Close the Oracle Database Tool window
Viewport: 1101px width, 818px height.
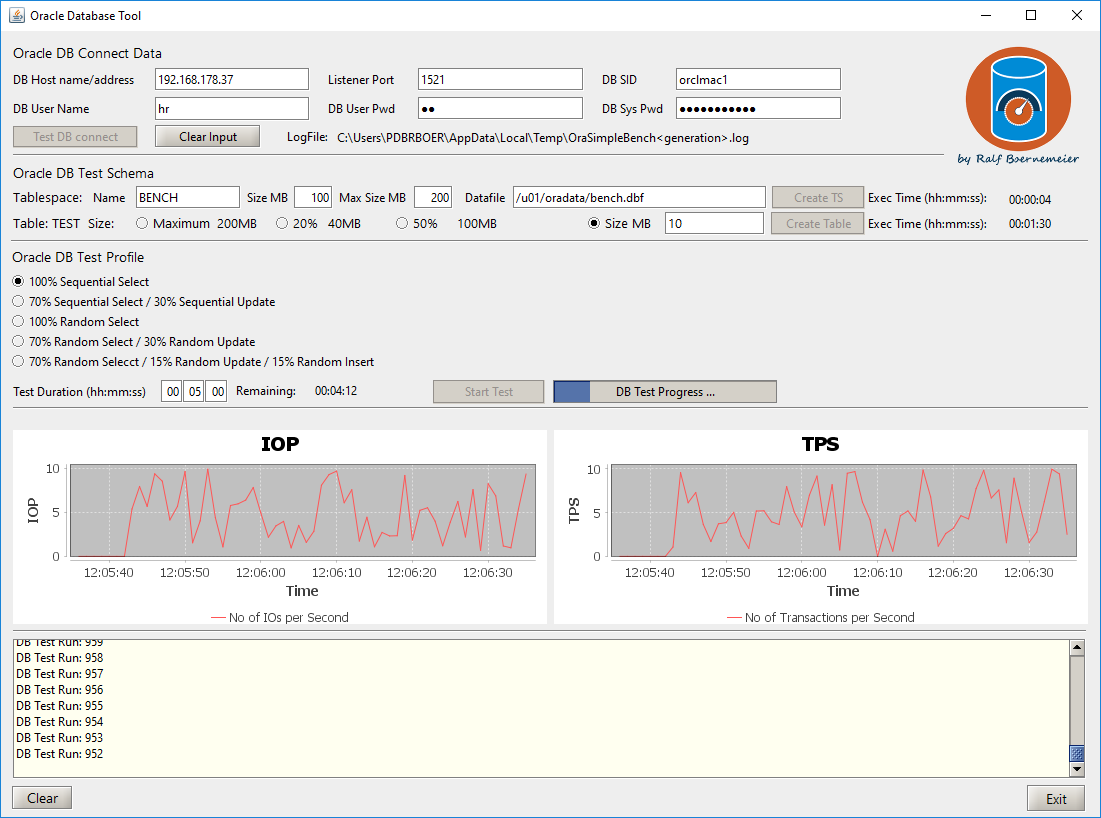click(x=1076, y=15)
